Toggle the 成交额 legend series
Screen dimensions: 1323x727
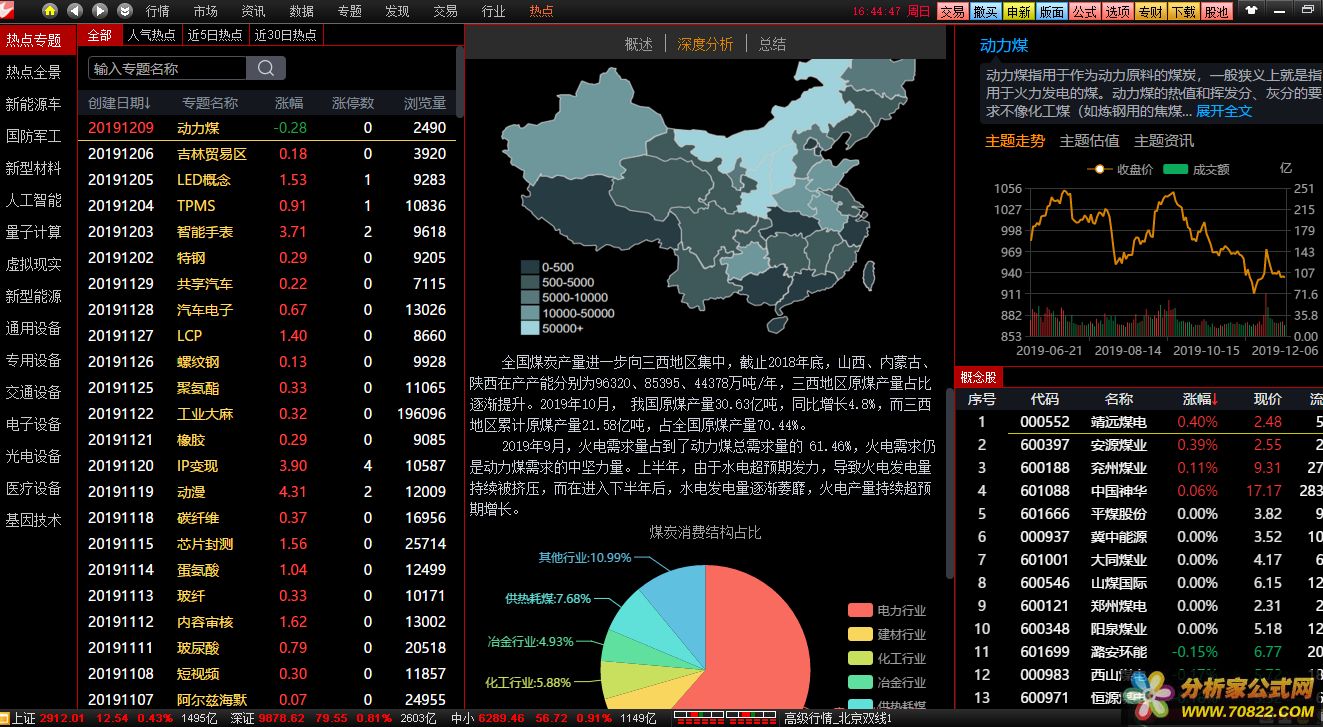tap(1196, 169)
